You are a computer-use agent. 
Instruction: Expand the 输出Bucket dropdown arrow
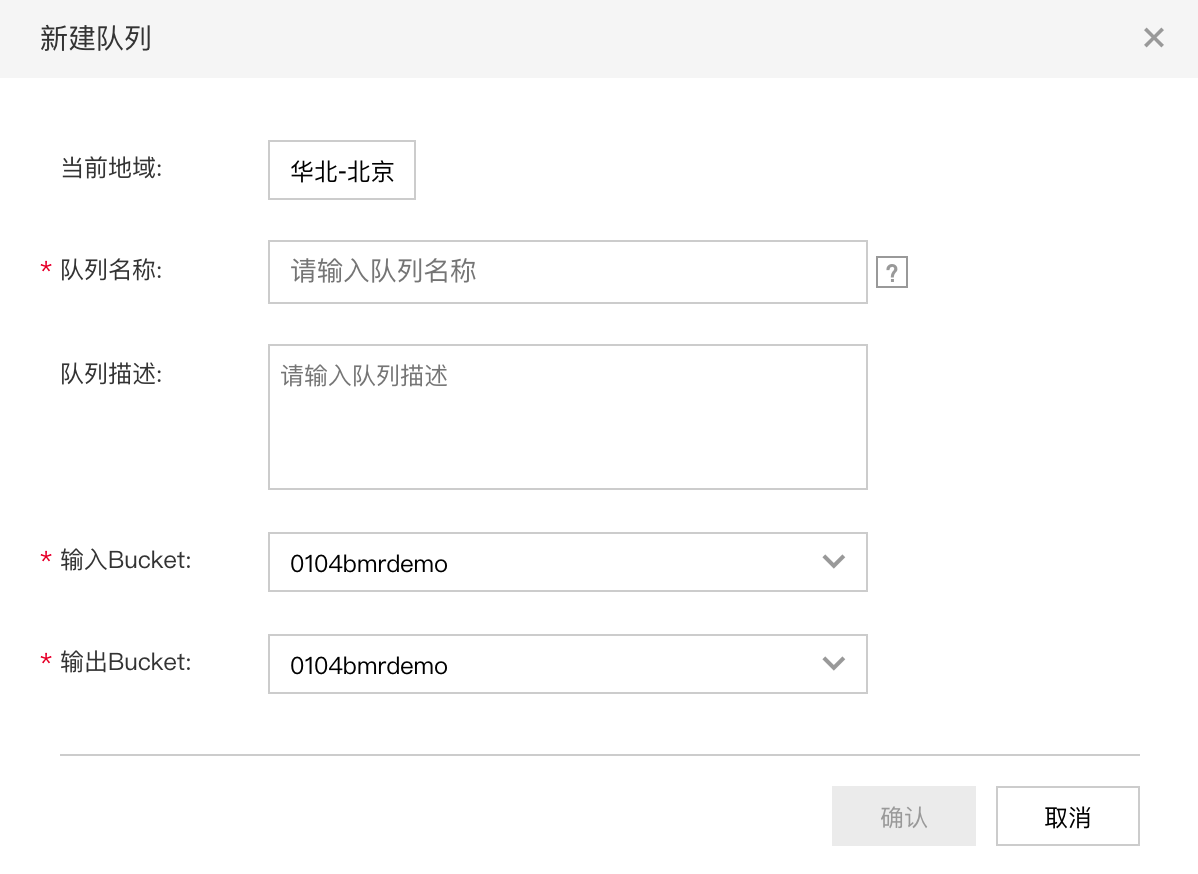833,664
